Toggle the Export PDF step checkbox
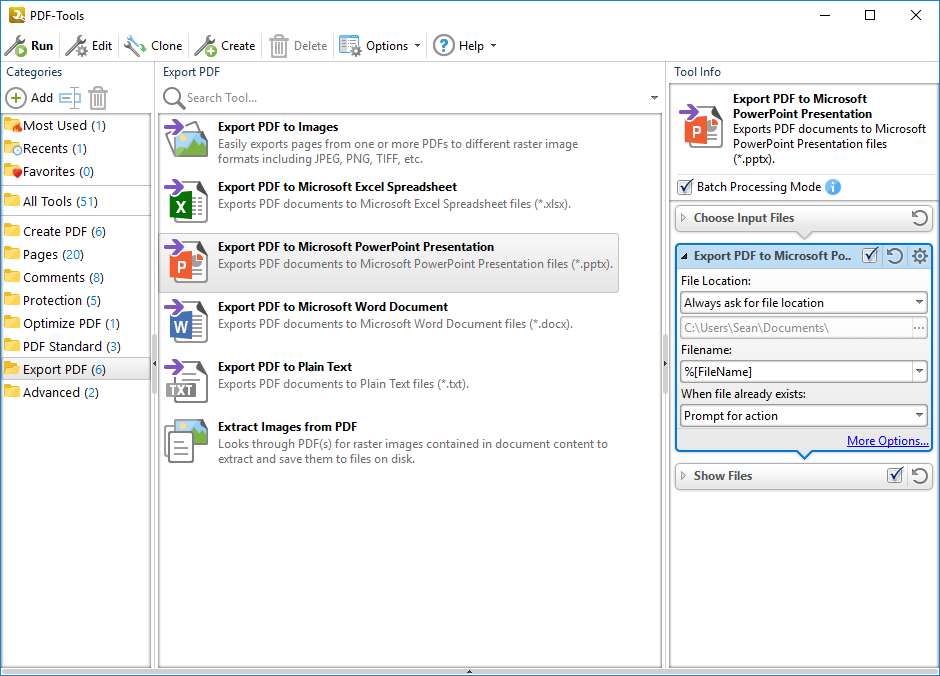Image resolution: width=940 pixels, height=676 pixels. pos(870,256)
